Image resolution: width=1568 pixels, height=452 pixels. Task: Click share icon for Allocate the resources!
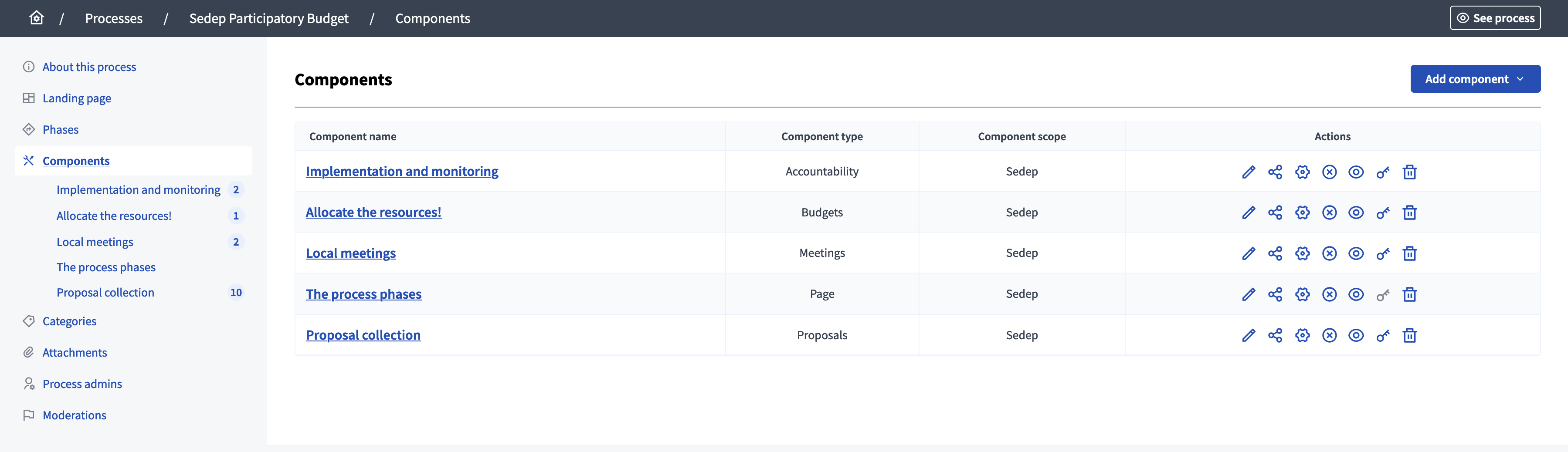(x=1275, y=213)
